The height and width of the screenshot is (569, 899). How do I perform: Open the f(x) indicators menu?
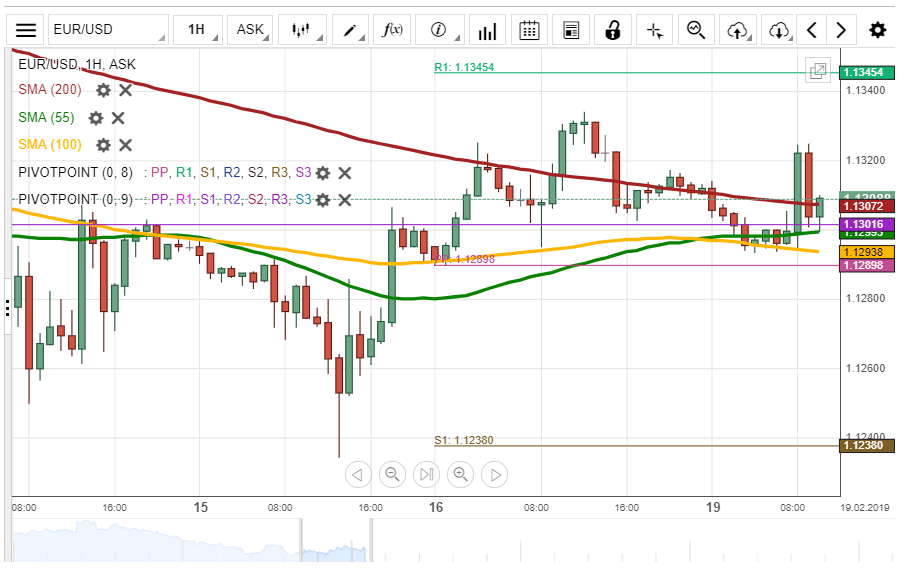pos(392,30)
